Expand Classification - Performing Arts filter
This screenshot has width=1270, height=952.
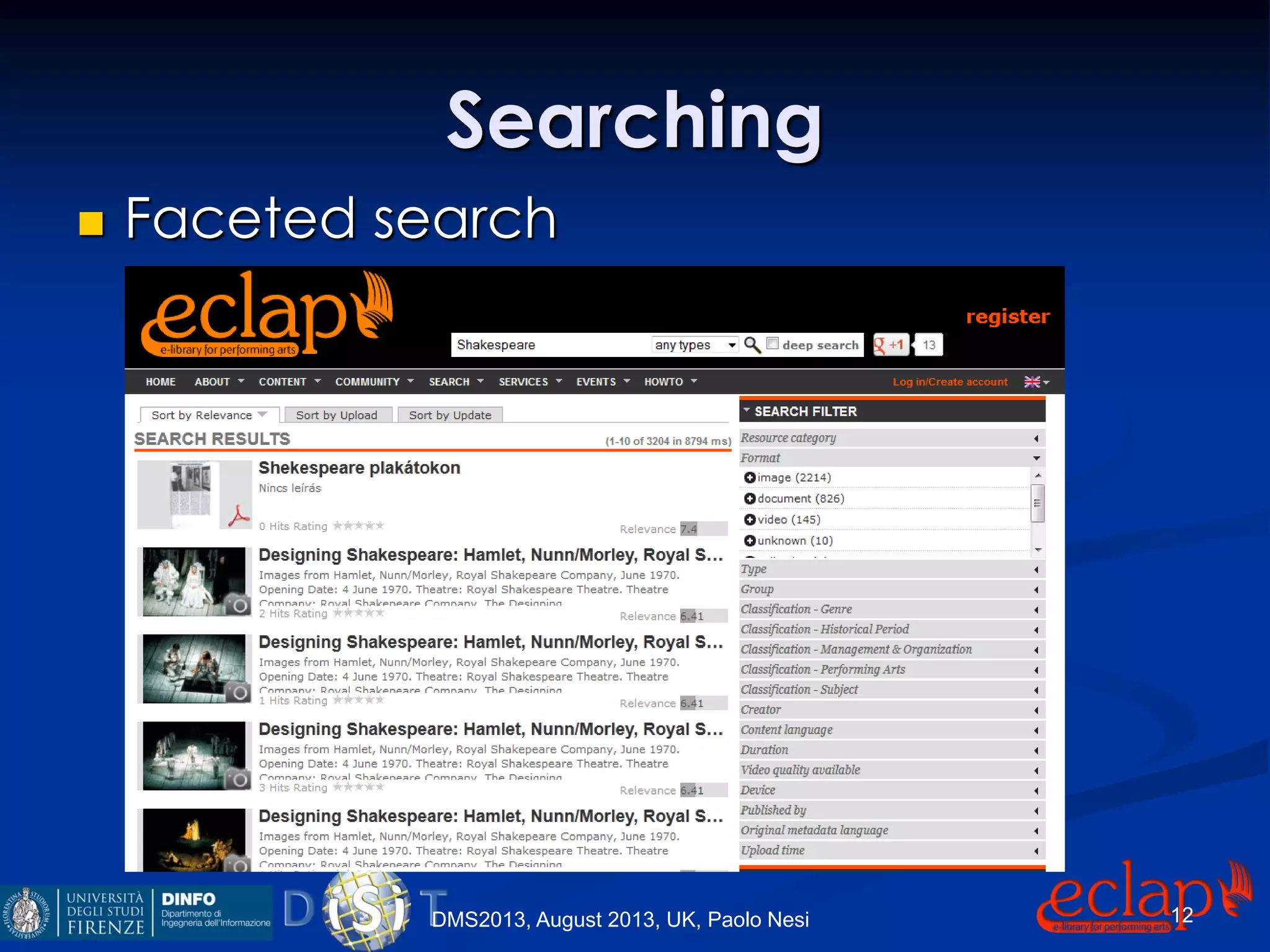pyautogui.click(x=892, y=669)
